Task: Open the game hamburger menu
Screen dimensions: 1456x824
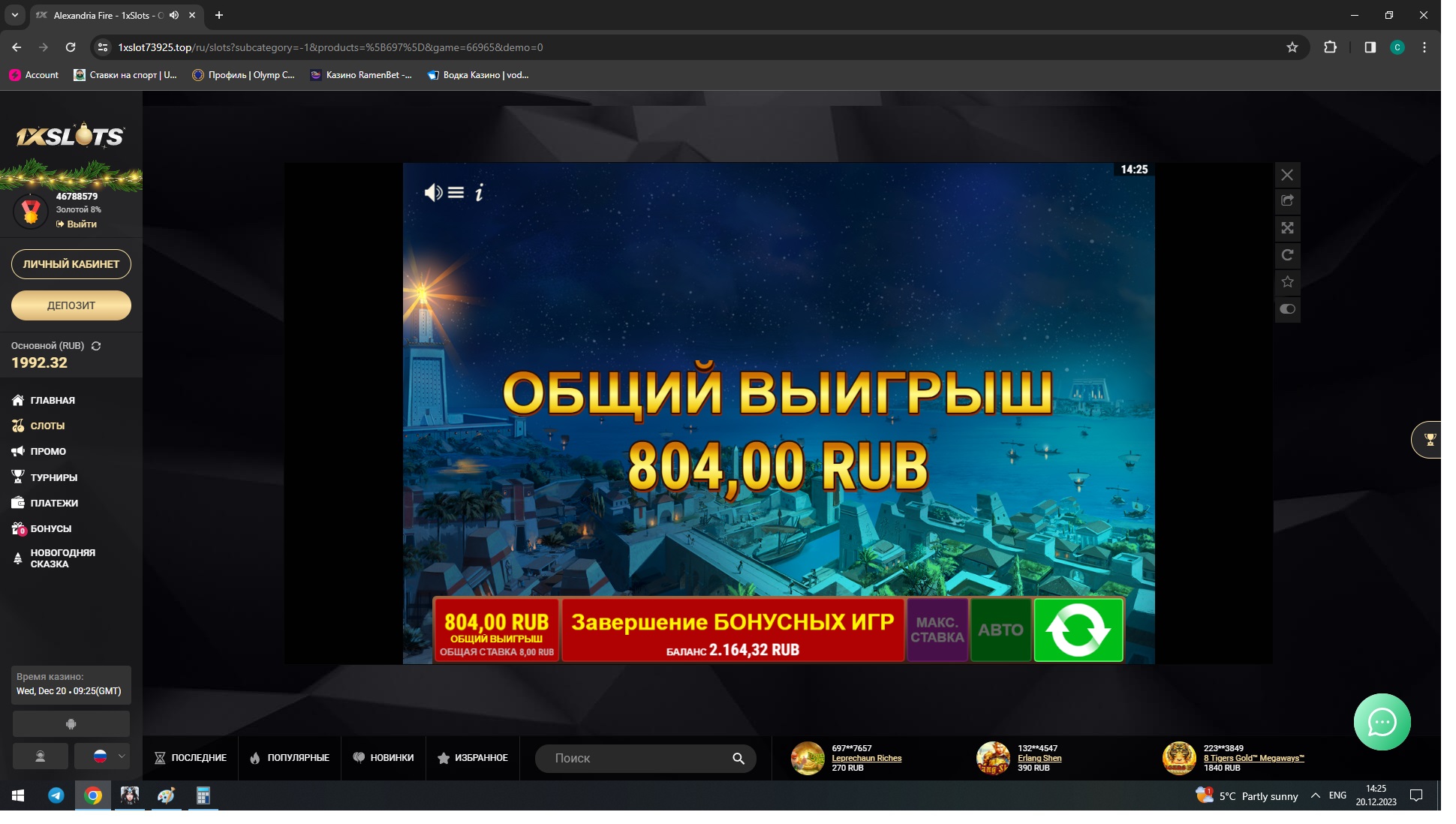Action: click(456, 193)
